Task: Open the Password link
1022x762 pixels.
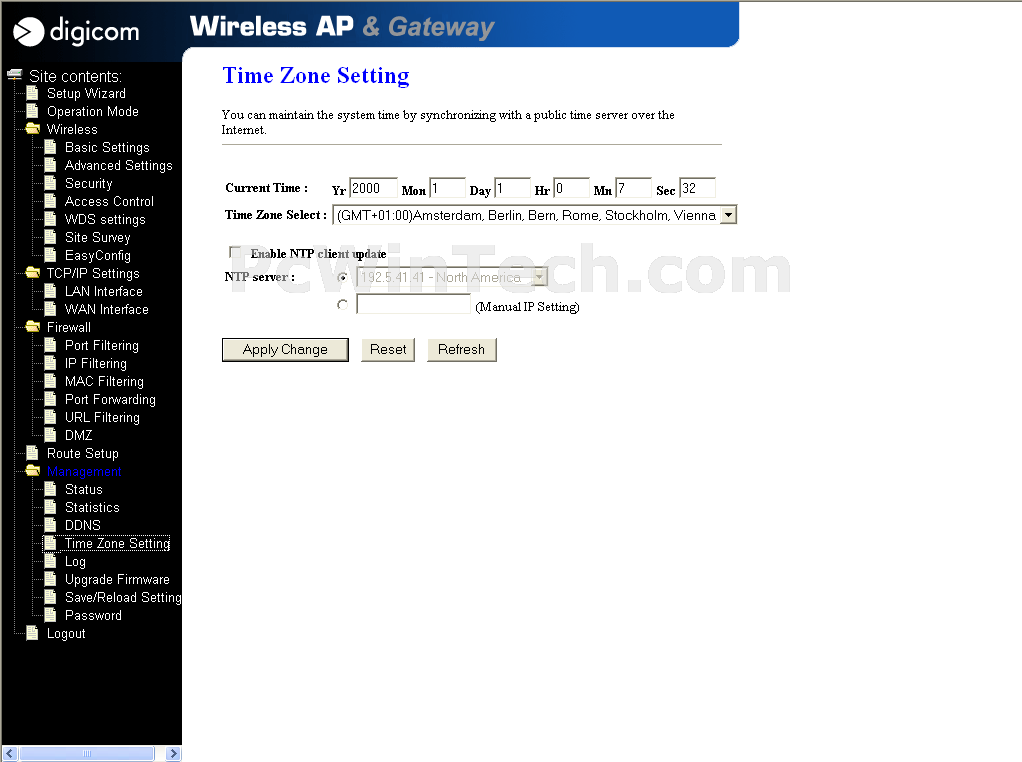Action: 93,615
